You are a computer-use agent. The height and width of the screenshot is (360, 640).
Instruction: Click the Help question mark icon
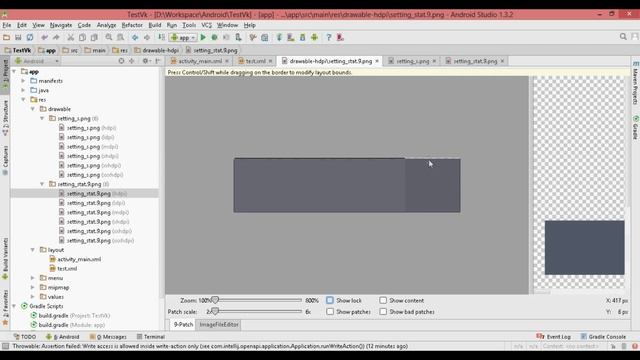pyautogui.click(x=329, y=38)
